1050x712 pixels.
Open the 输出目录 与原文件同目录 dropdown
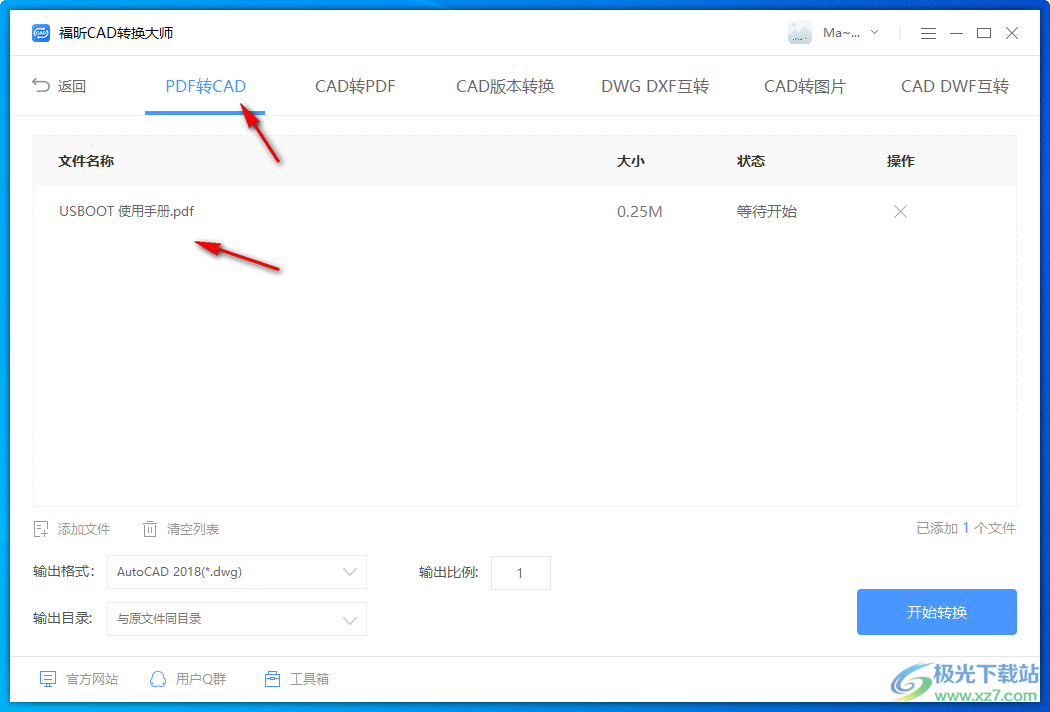237,619
